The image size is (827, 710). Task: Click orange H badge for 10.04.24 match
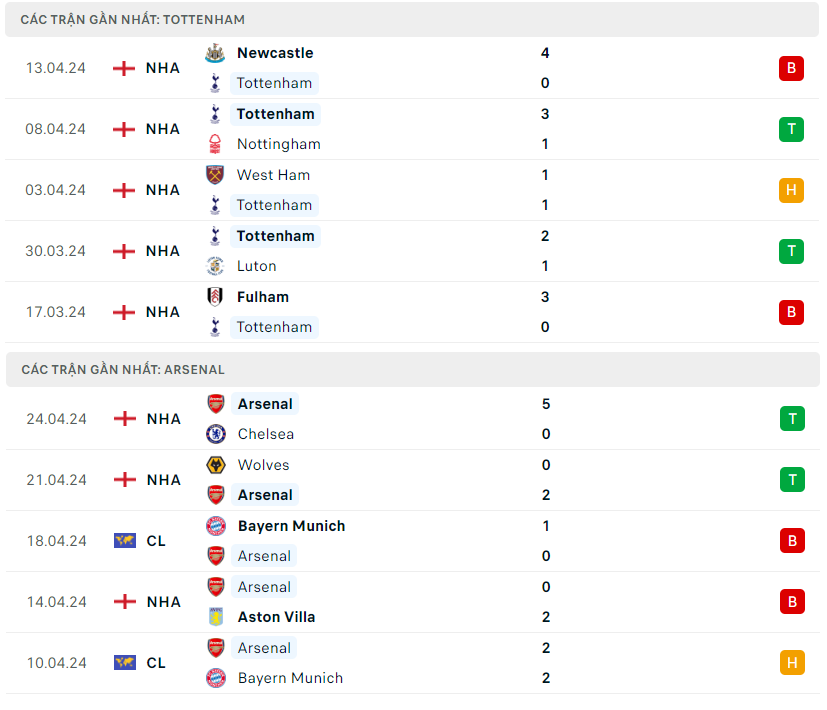[792, 663]
